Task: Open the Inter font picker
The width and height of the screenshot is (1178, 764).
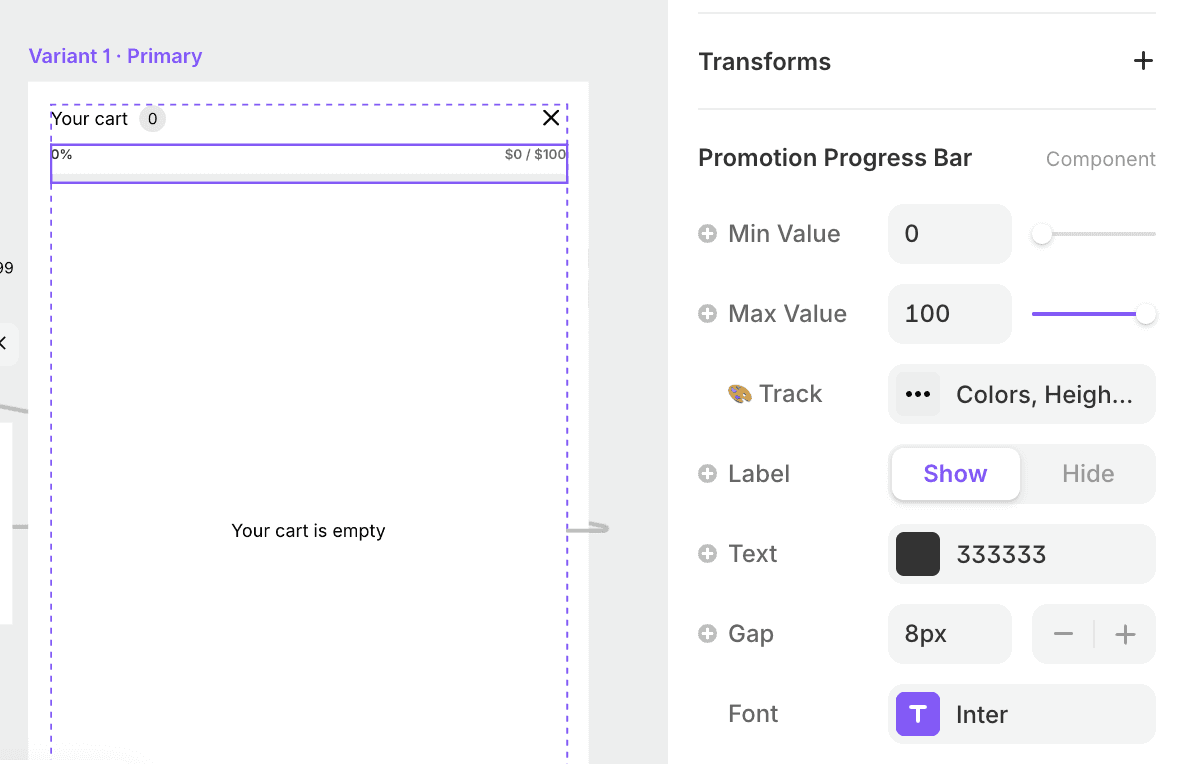Action: tap(1022, 714)
